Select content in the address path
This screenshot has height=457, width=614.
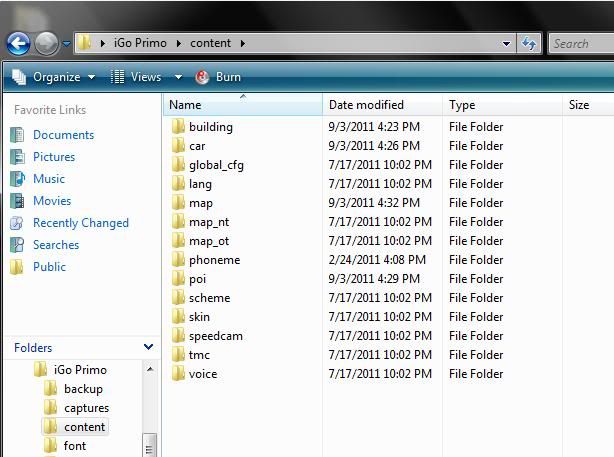(x=210, y=43)
